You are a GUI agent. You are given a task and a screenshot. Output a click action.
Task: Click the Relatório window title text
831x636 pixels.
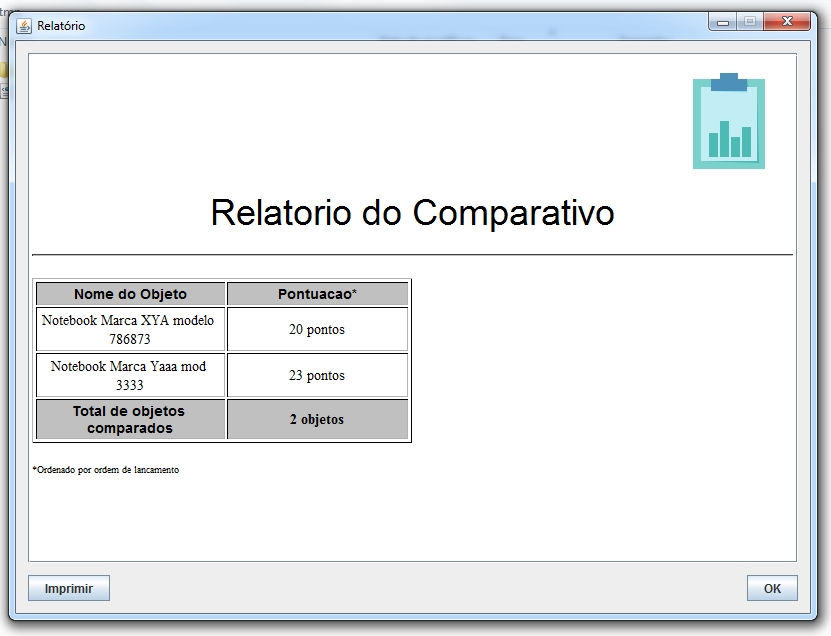[61, 25]
